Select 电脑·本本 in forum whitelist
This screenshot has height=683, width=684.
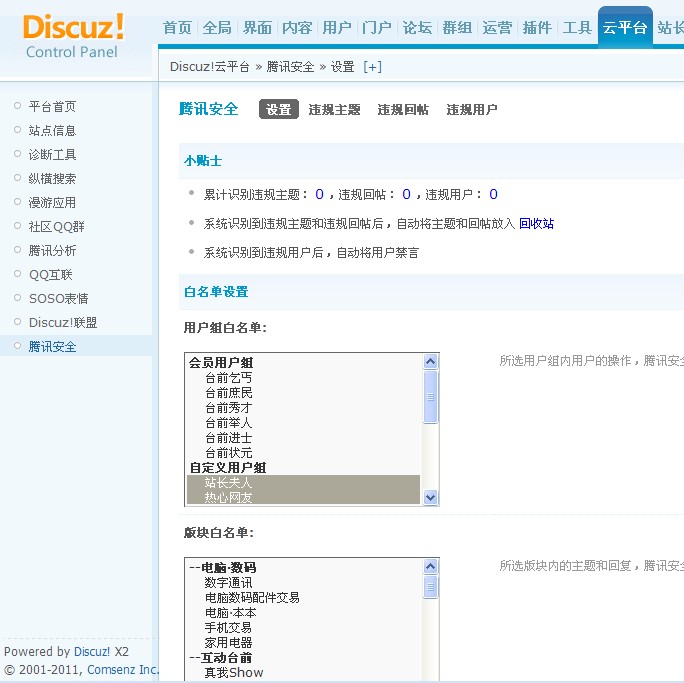click(x=230, y=612)
